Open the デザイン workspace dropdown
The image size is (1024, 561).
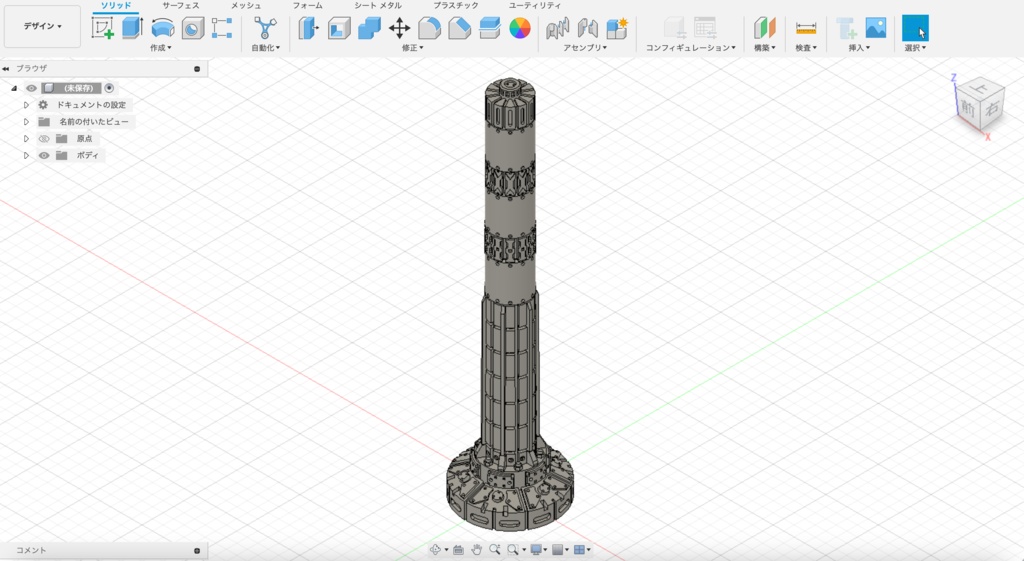(x=42, y=26)
